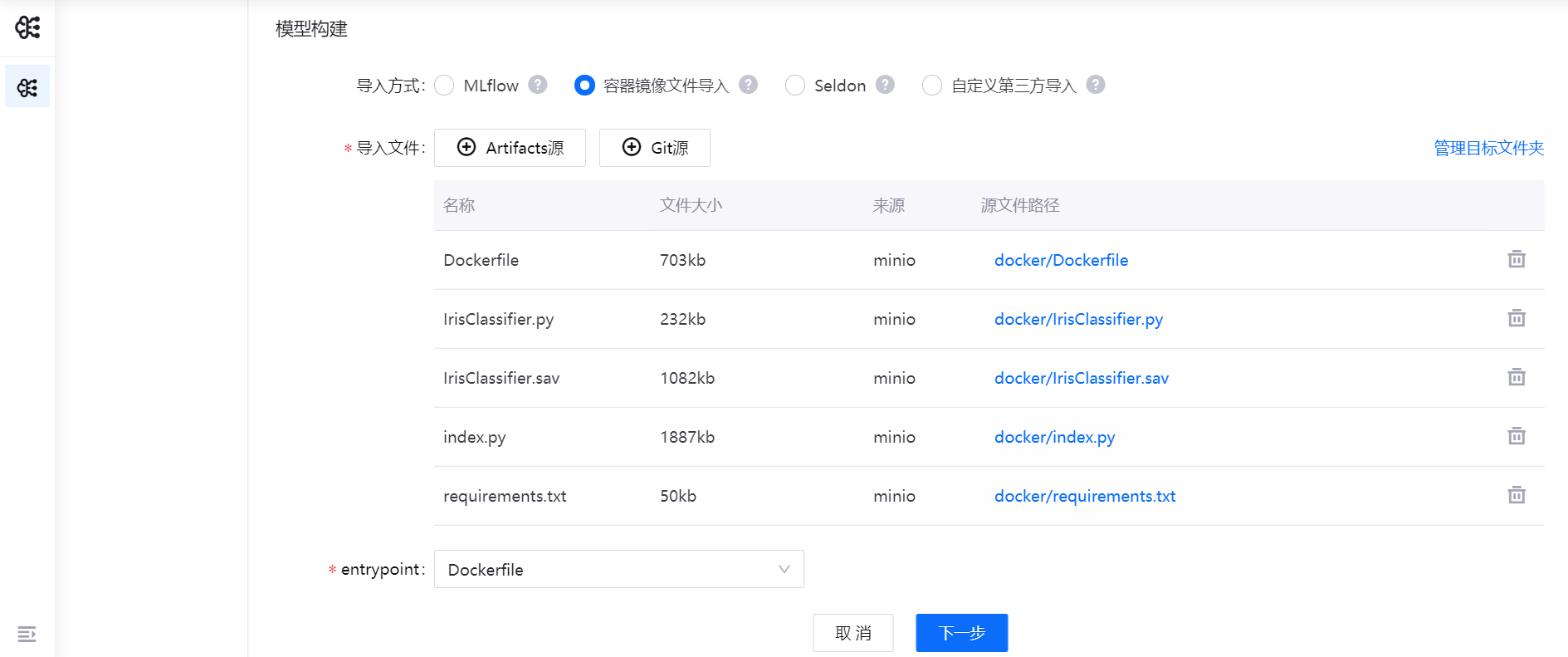
Task: Open 管理目标文件夹 link
Action: (x=1489, y=148)
